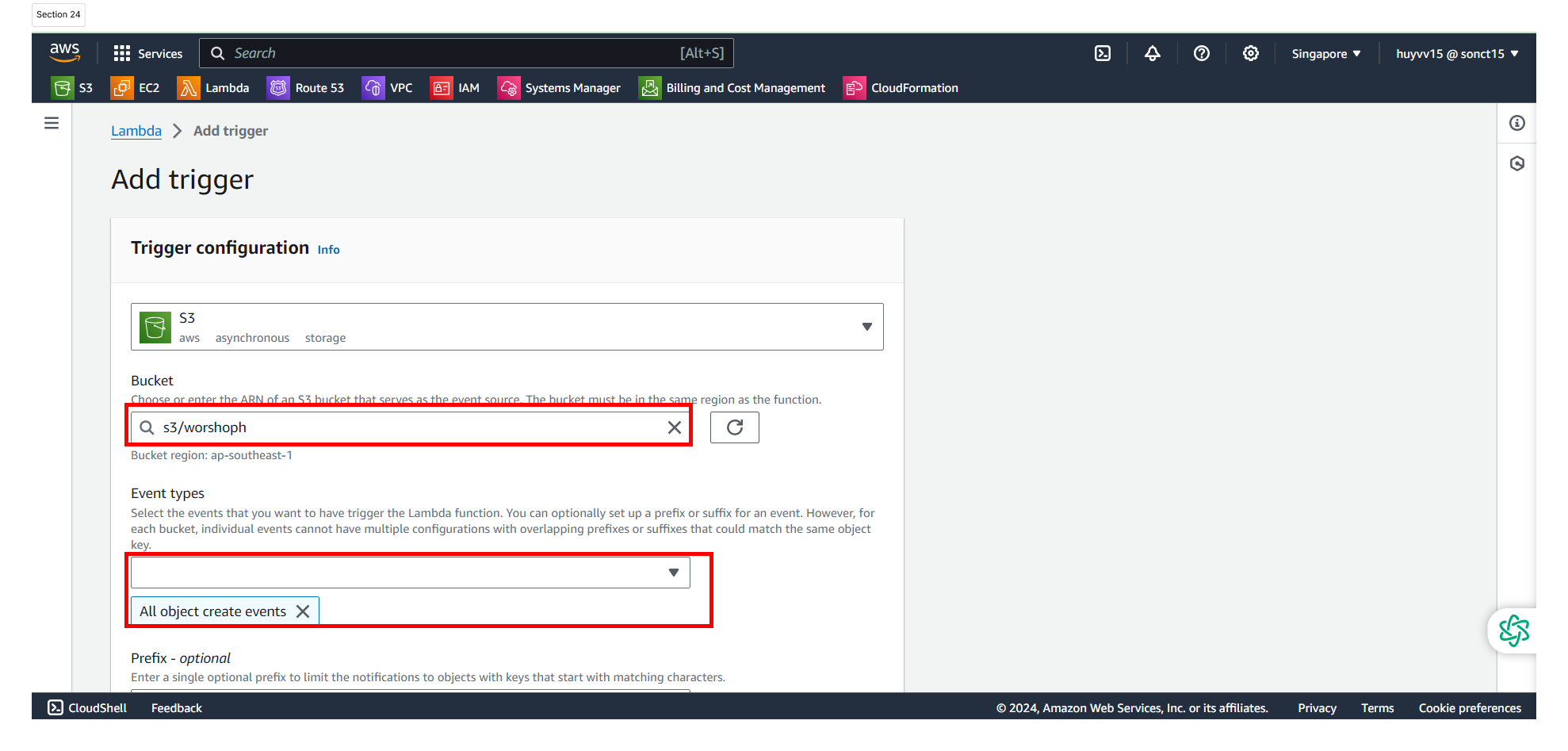Open the Systems Manager shortcut icon
The width and height of the screenshot is (1568, 751).
click(508, 88)
